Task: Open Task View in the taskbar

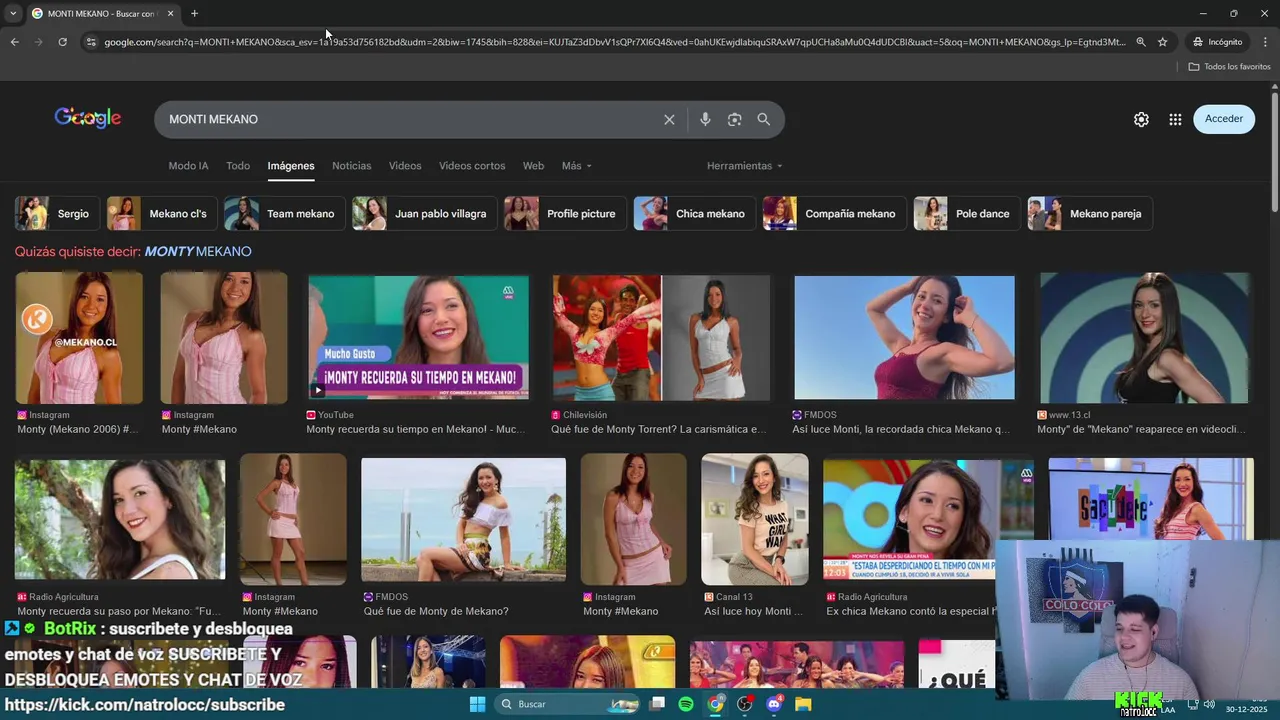Action: pyautogui.click(x=657, y=704)
